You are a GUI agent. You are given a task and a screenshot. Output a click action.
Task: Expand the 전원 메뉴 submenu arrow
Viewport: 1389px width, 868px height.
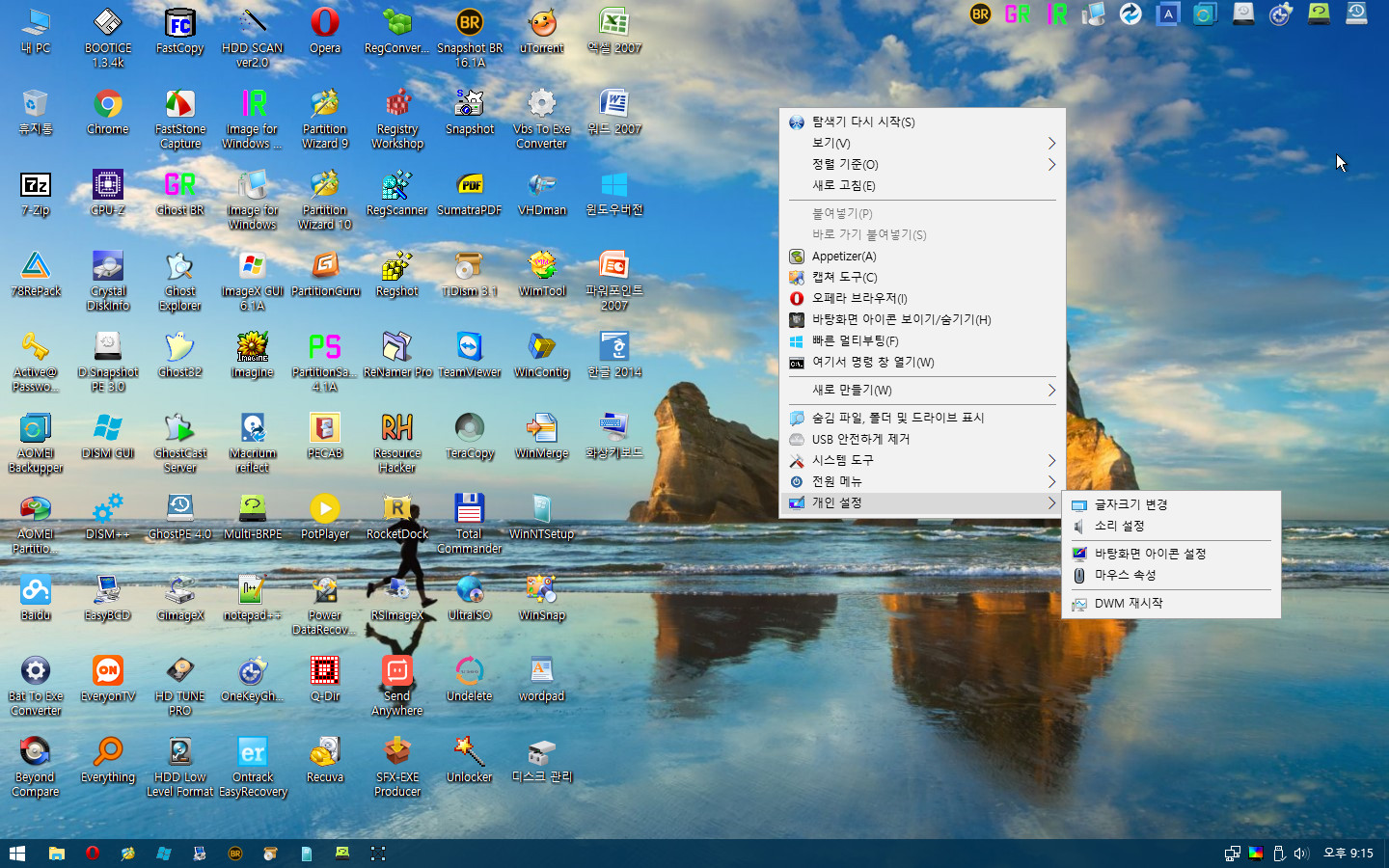1051,481
